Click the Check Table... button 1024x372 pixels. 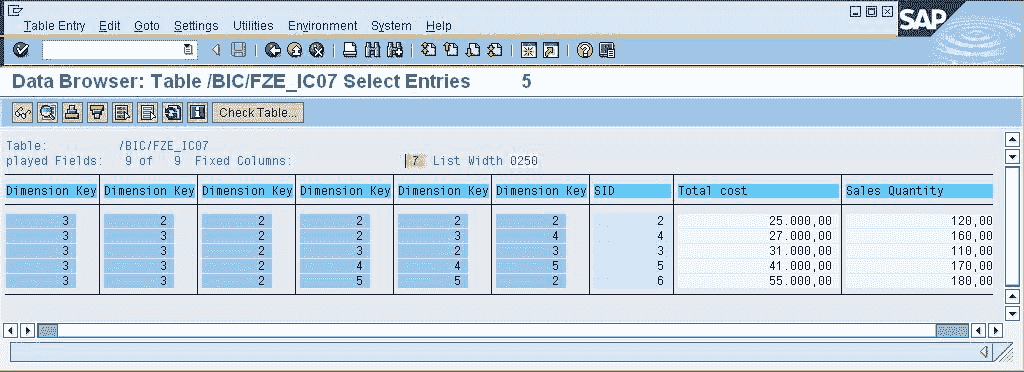[x=258, y=112]
